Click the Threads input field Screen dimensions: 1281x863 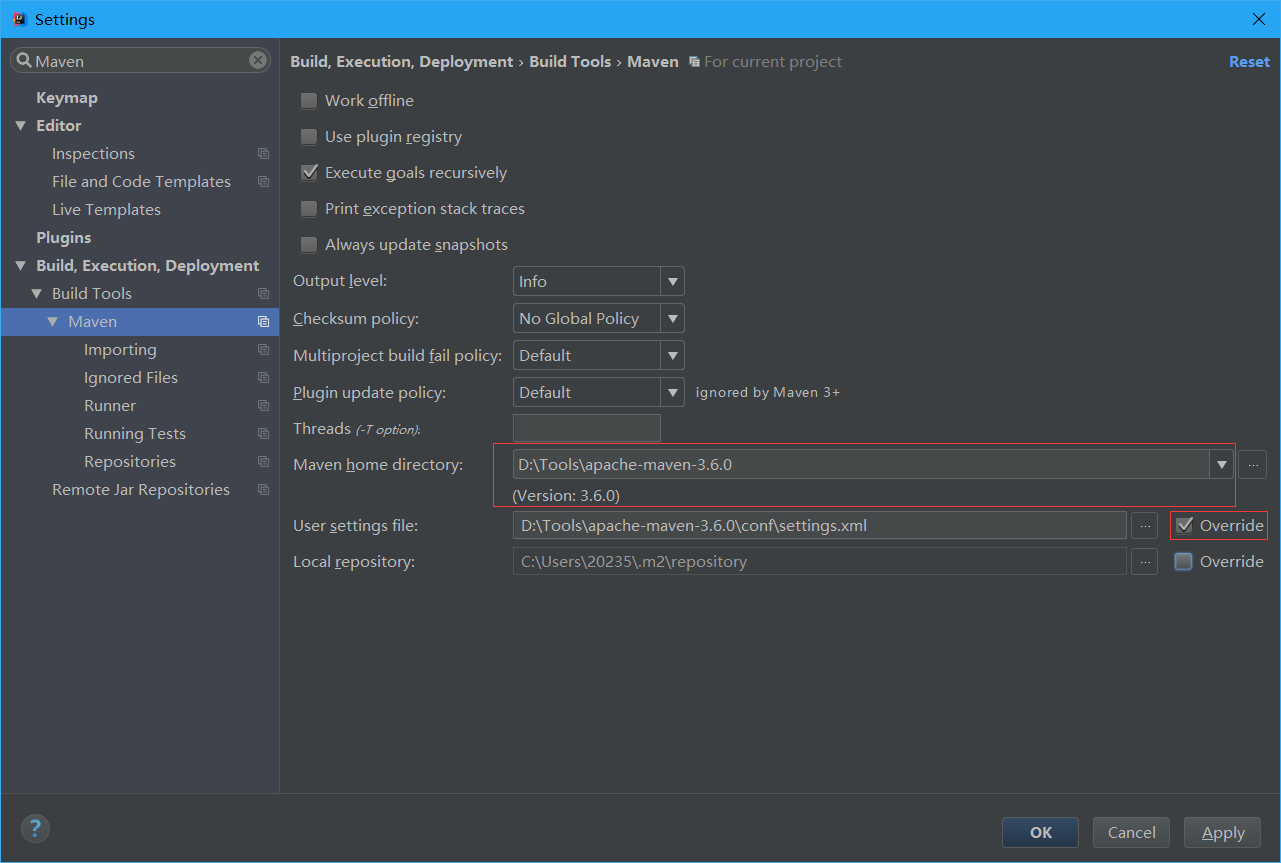587,429
